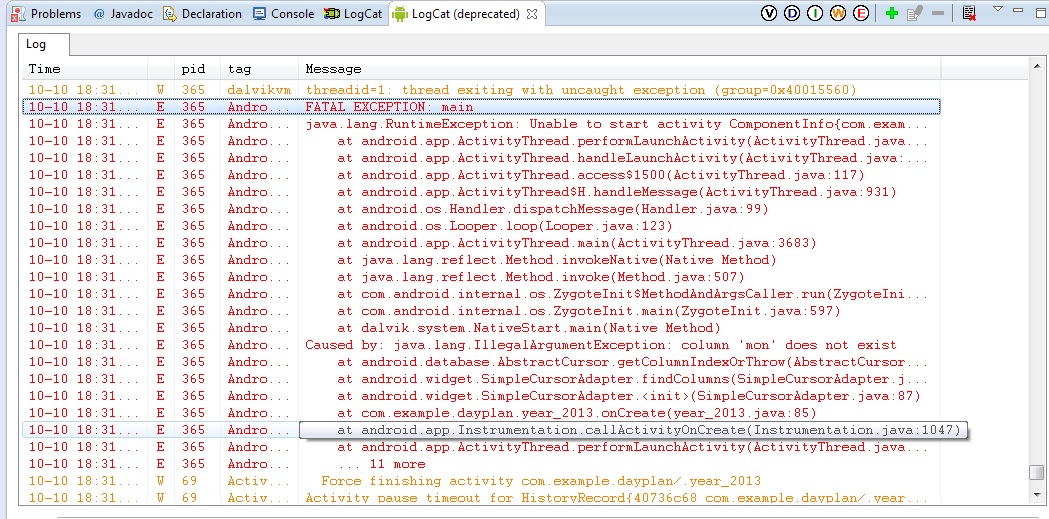Close the LogCat (deprecated) tab

[533, 13]
